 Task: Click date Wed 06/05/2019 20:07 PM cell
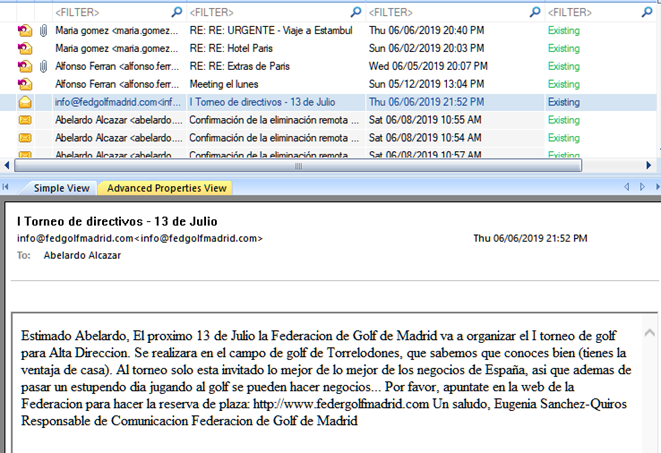point(428,66)
